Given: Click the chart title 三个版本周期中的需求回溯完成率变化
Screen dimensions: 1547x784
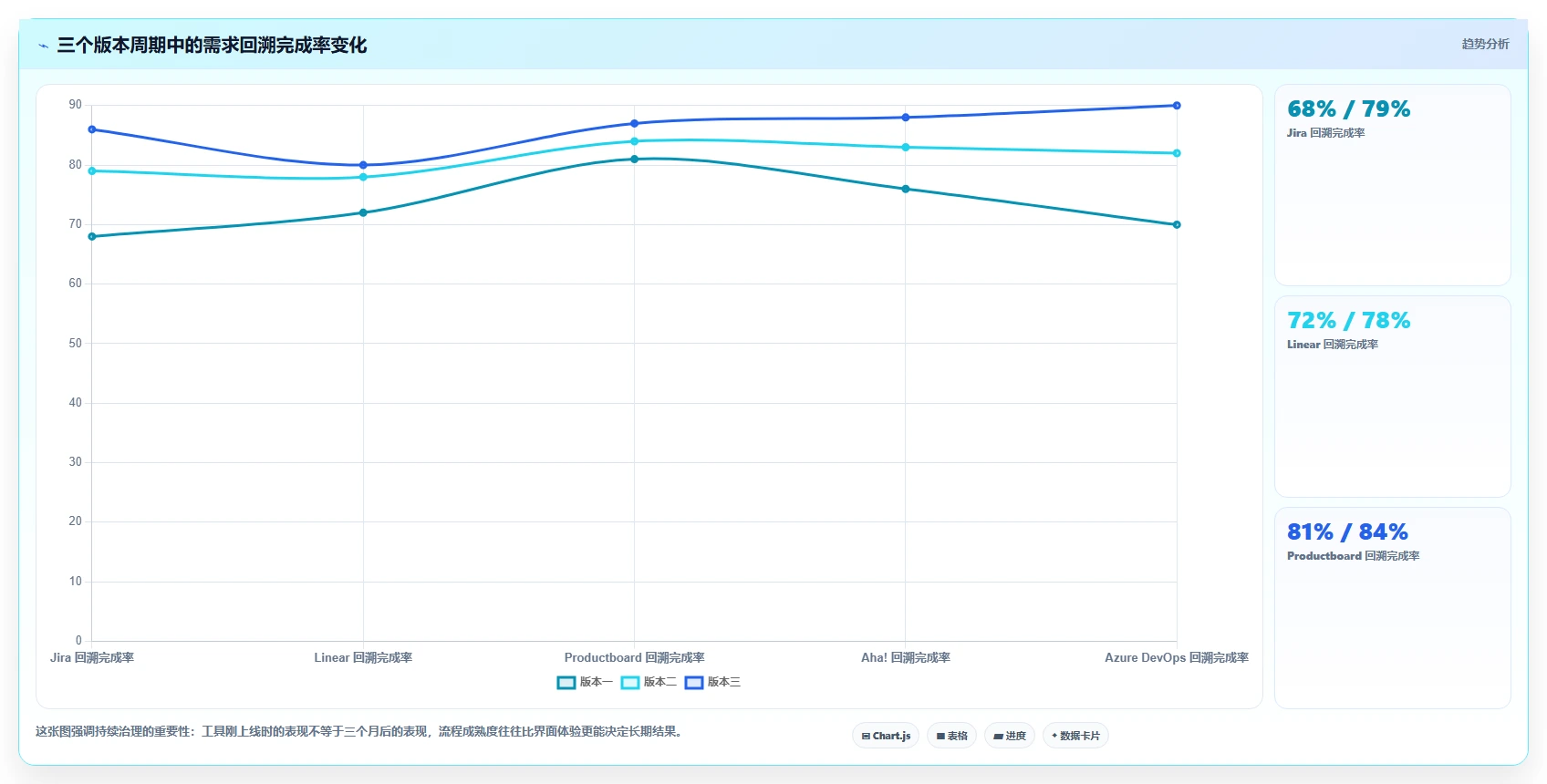Looking at the screenshot, I should [212, 46].
